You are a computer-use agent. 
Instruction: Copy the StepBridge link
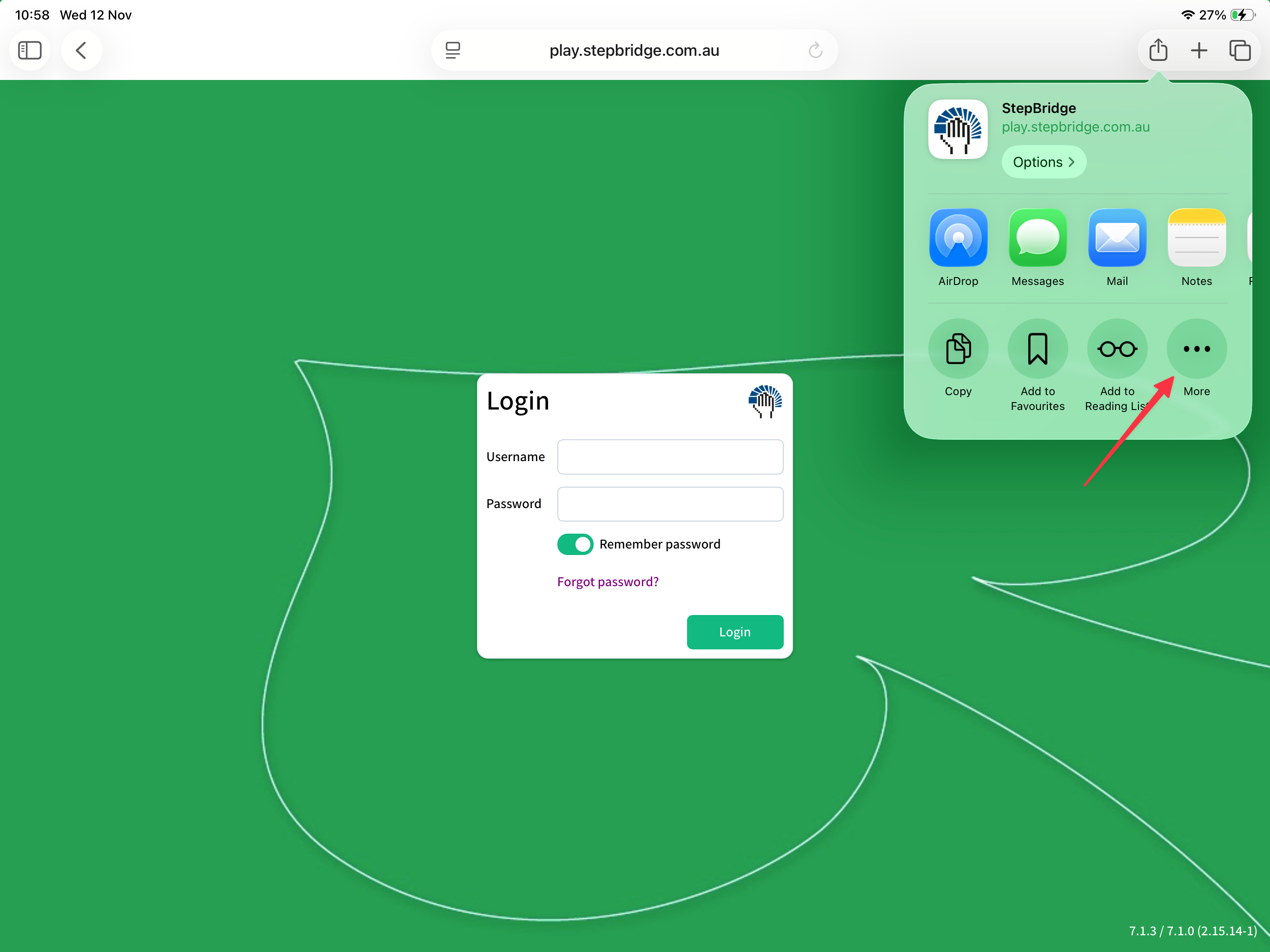pos(958,349)
